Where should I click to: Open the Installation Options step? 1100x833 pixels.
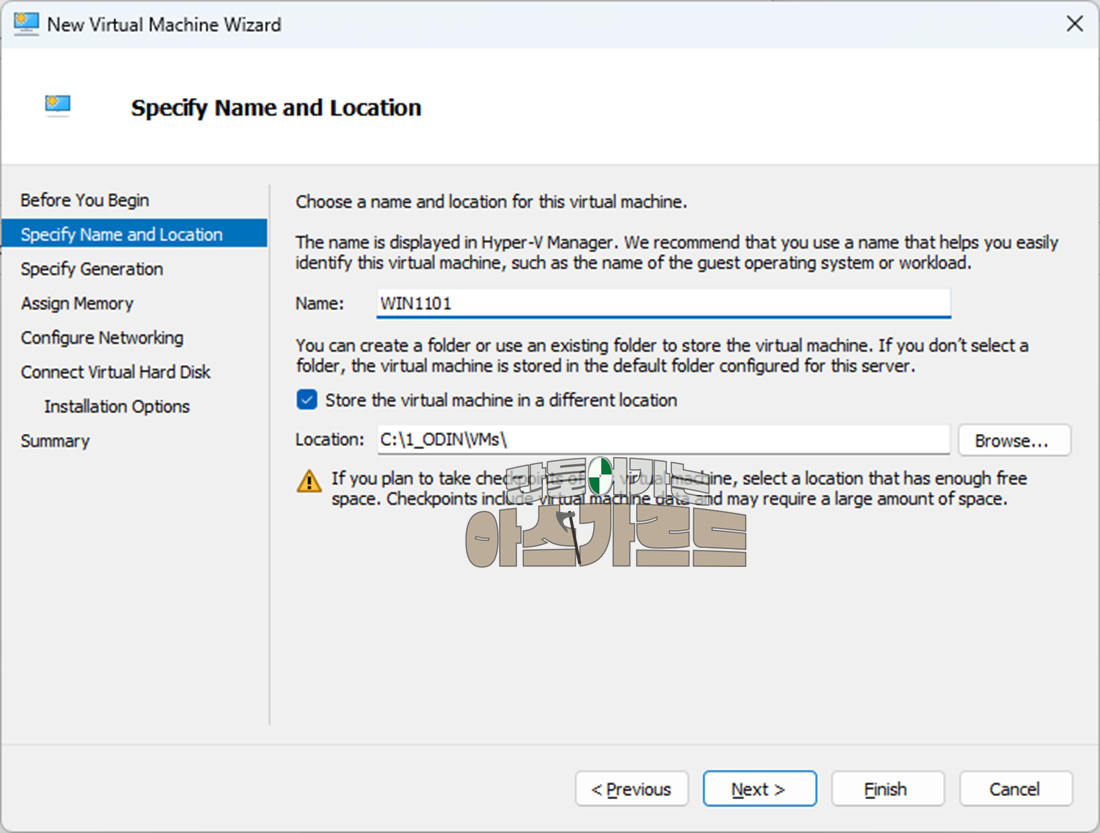(x=117, y=406)
